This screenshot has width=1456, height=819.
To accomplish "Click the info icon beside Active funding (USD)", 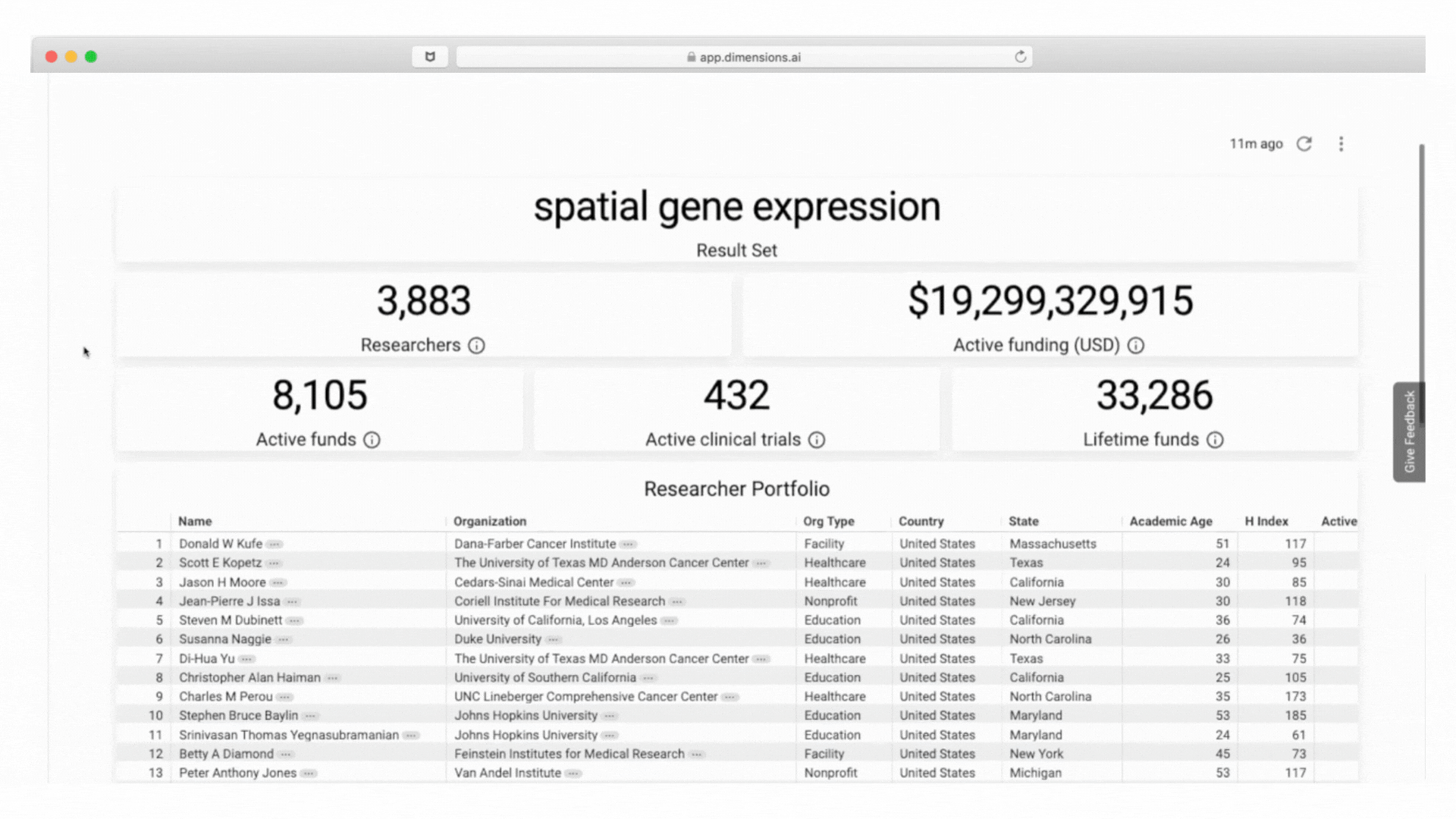I will (x=1135, y=346).
